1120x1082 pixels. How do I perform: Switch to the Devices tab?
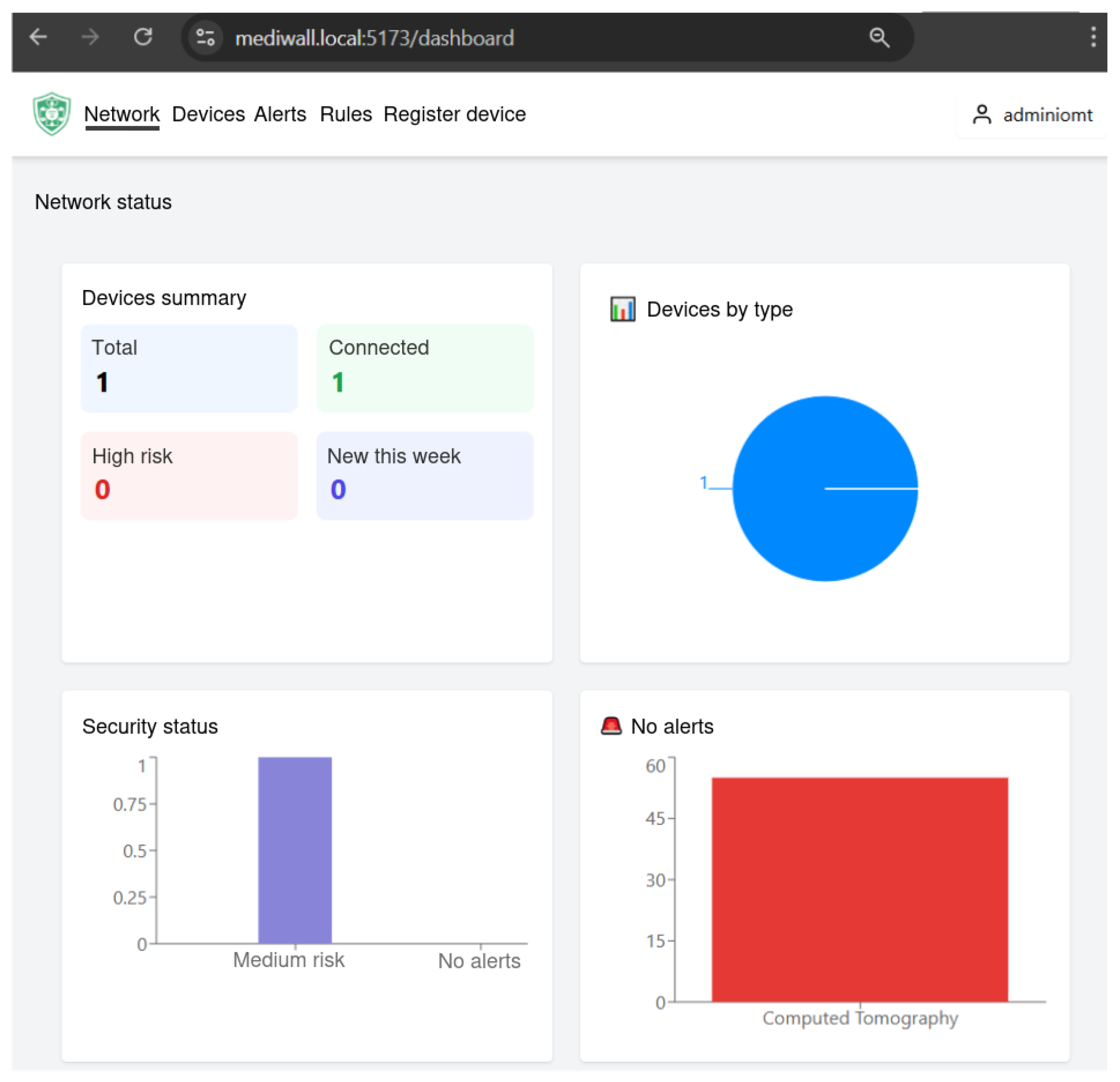(208, 114)
